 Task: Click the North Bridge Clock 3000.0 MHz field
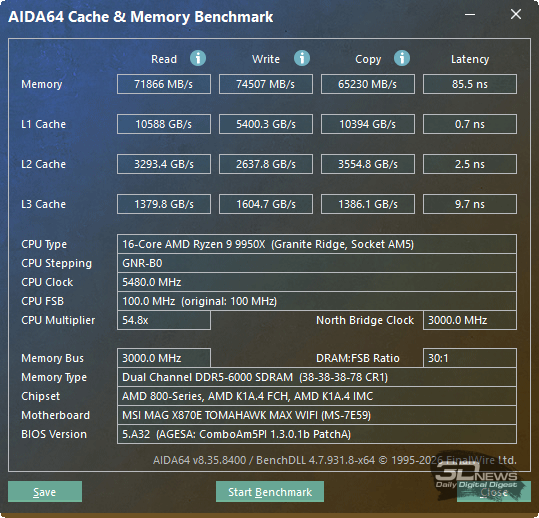[x=470, y=320]
